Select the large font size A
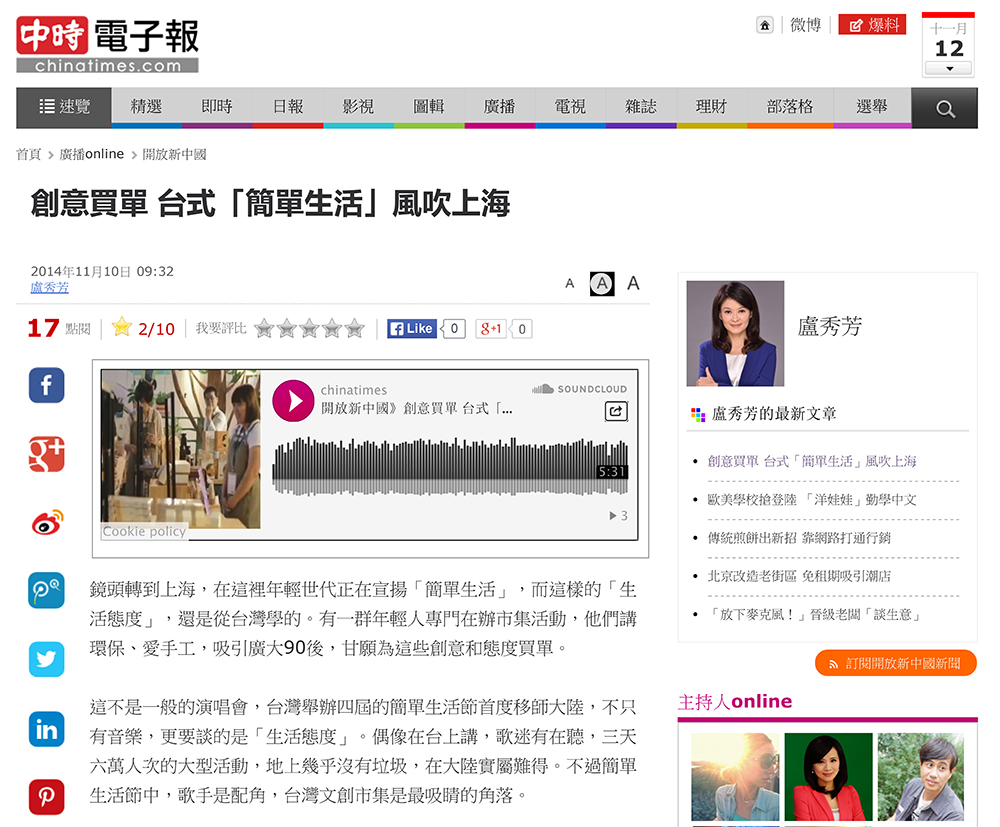This screenshot has height=827, width=1000. (x=633, y=283)
